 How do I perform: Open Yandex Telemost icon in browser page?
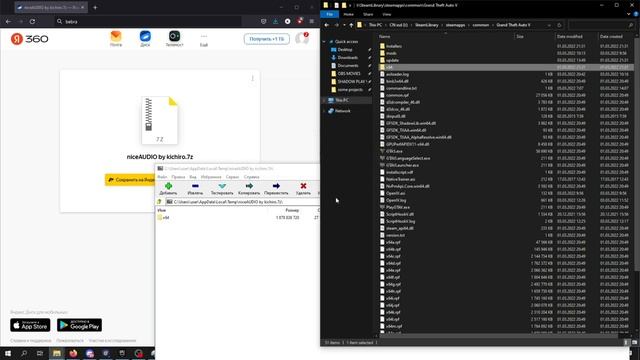[174, 36]
